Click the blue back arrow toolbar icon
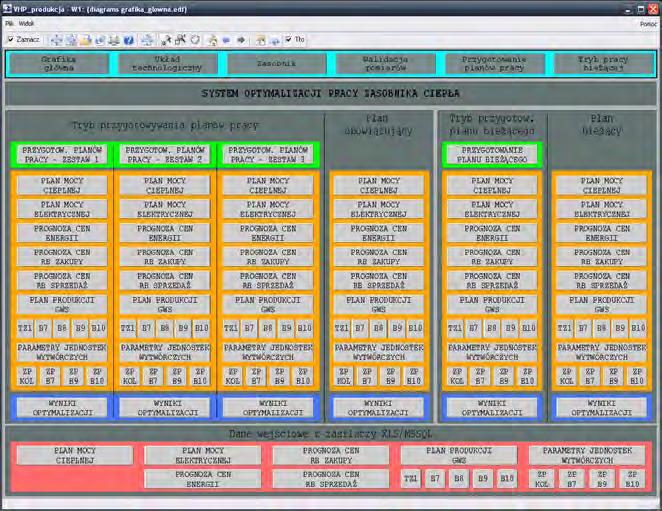 226,40
